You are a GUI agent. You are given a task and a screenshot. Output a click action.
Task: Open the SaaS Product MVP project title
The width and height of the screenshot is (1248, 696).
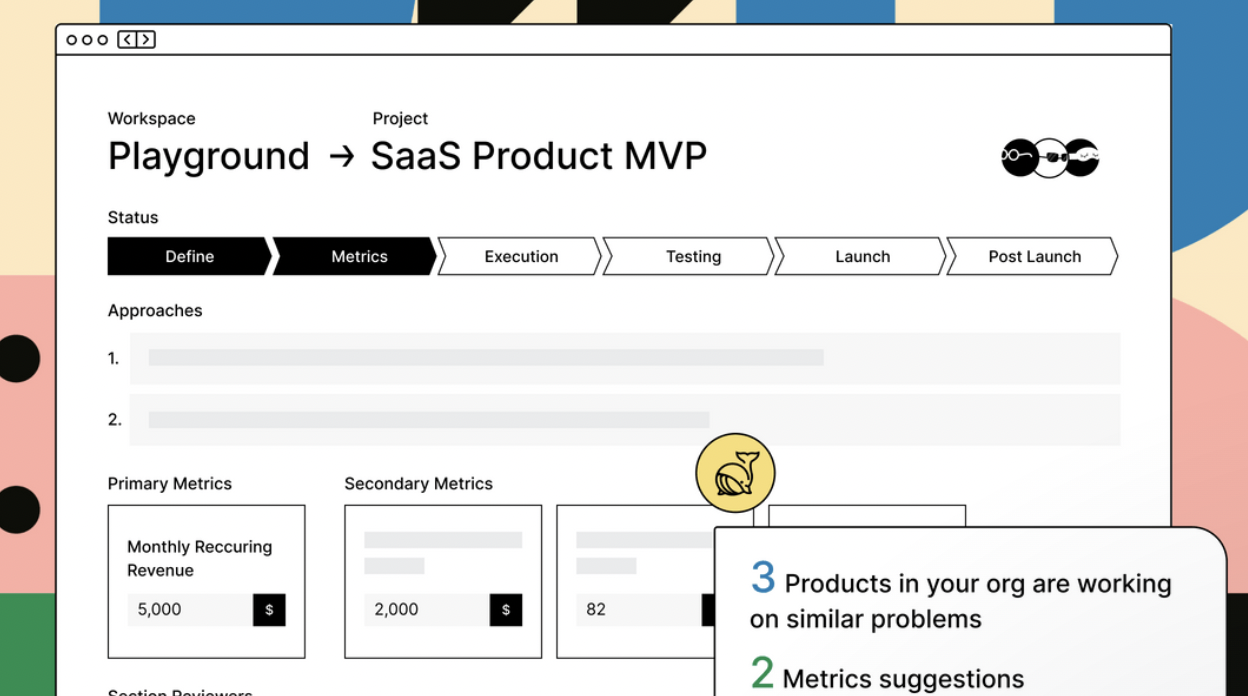click(x=539, y=156)
